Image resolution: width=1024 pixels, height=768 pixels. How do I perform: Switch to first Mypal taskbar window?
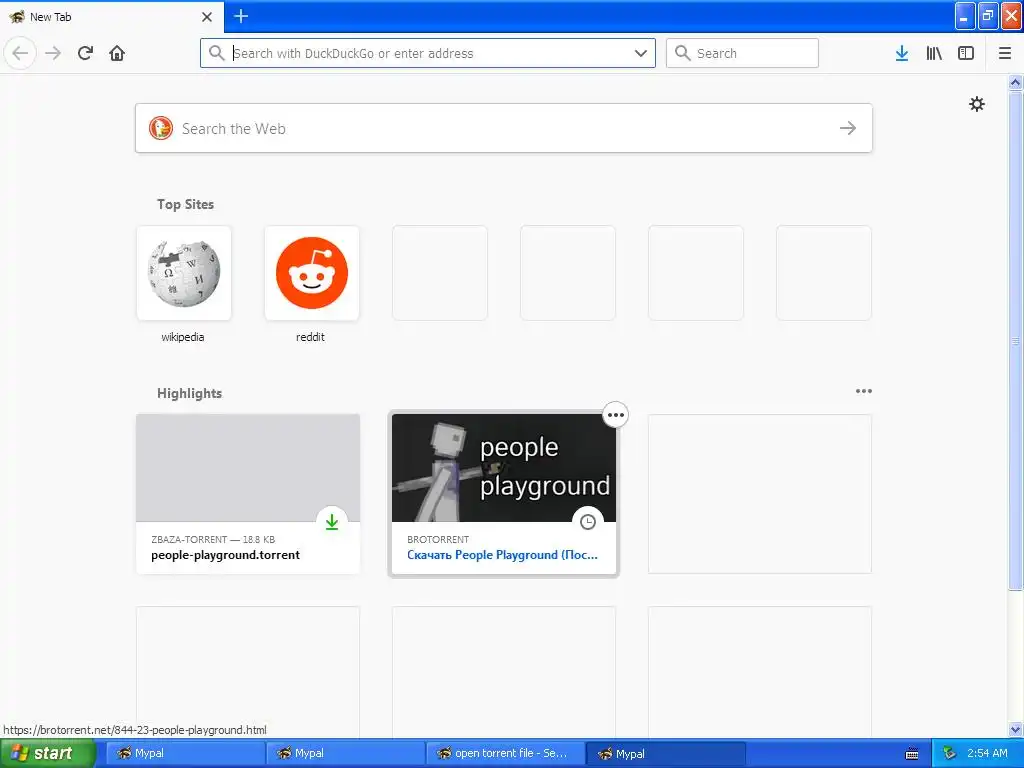185,753
